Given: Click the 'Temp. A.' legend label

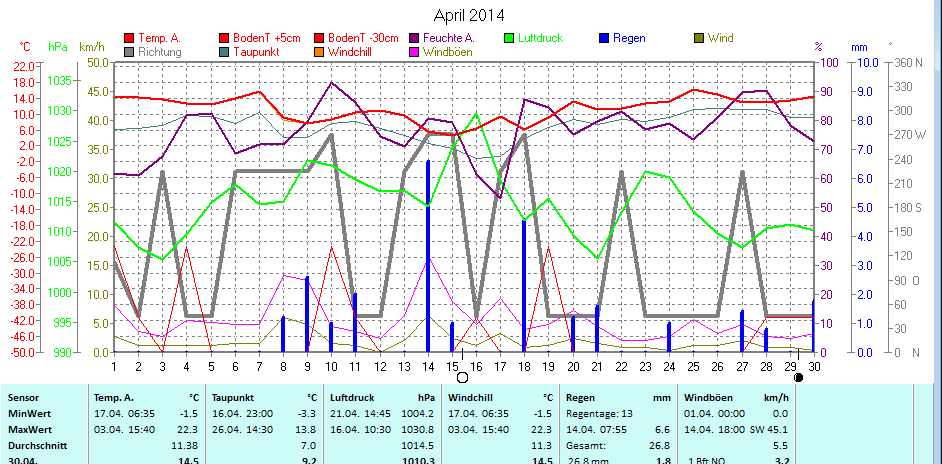Looking at the screenshot, I should pos(159,38).
